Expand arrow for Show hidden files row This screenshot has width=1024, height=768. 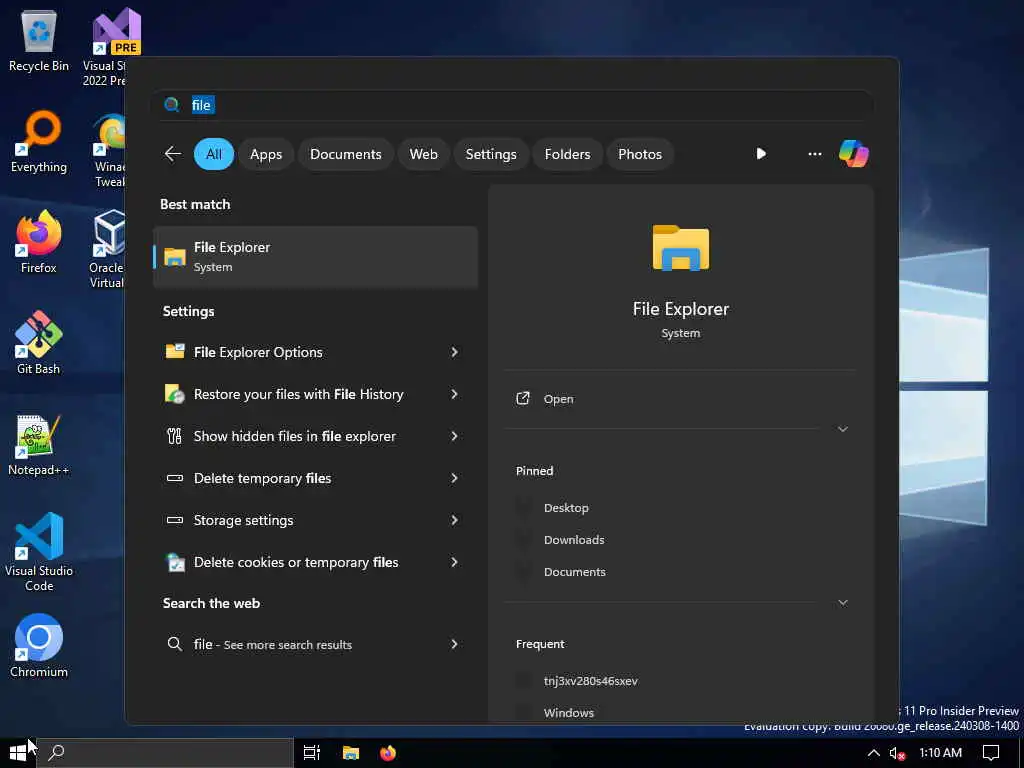pyautogui.click(x=455, y=436)
